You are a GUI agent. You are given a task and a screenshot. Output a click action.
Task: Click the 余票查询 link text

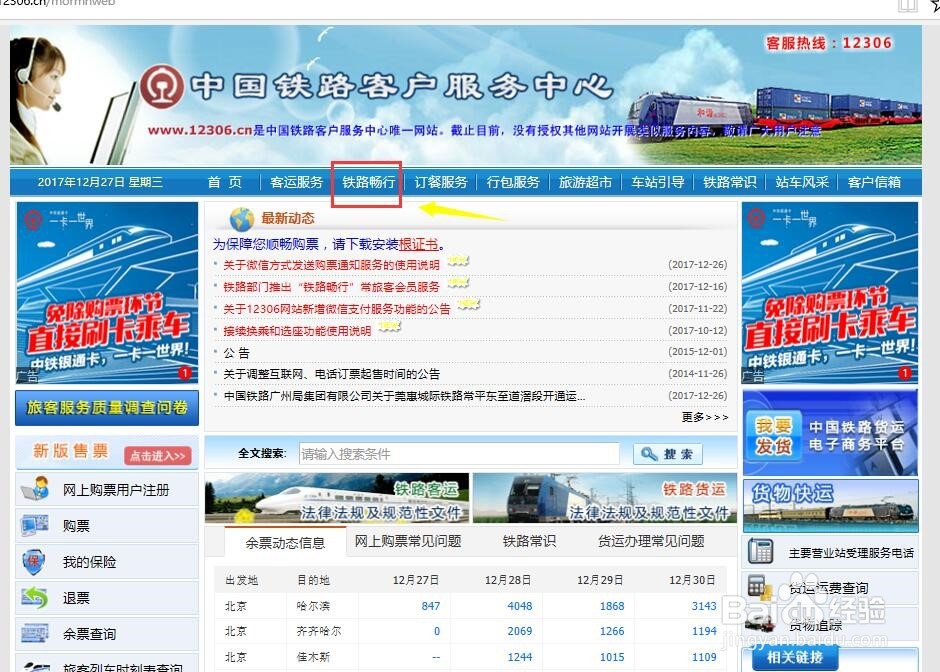[89, 634]
